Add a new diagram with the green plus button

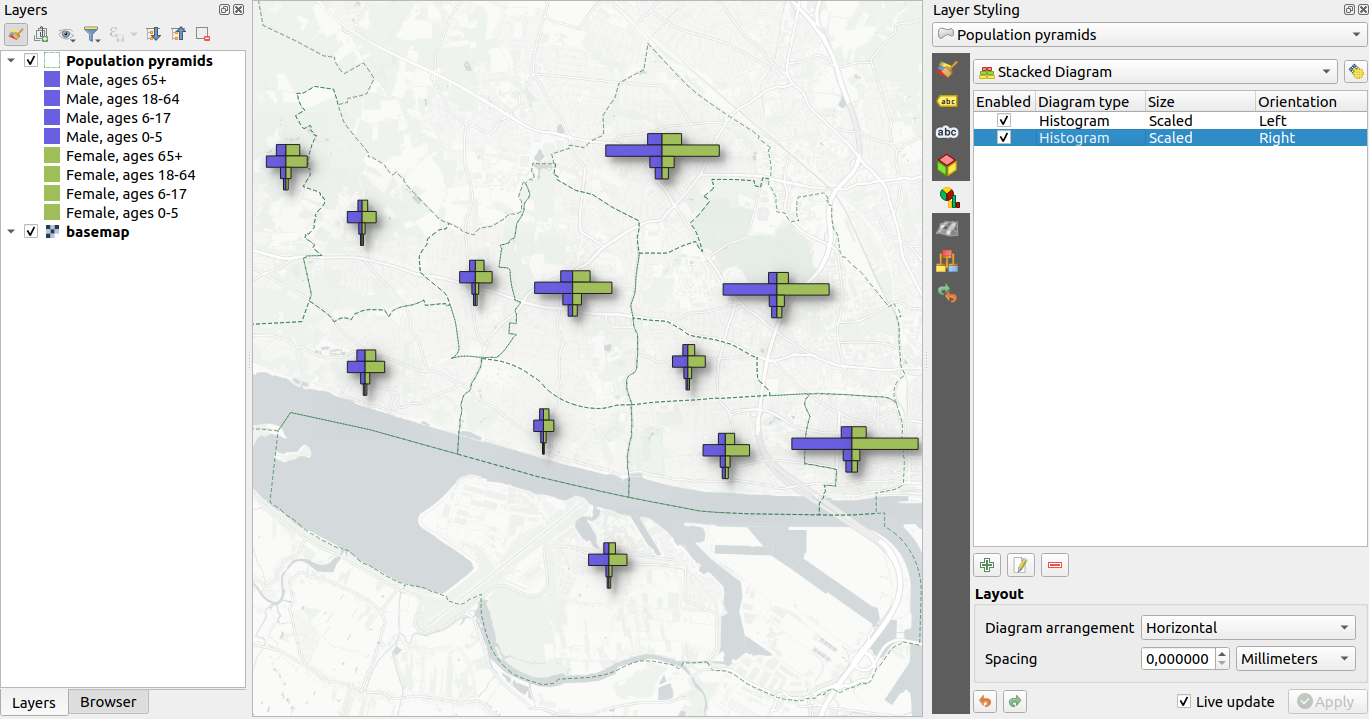(x=986, y=564)
